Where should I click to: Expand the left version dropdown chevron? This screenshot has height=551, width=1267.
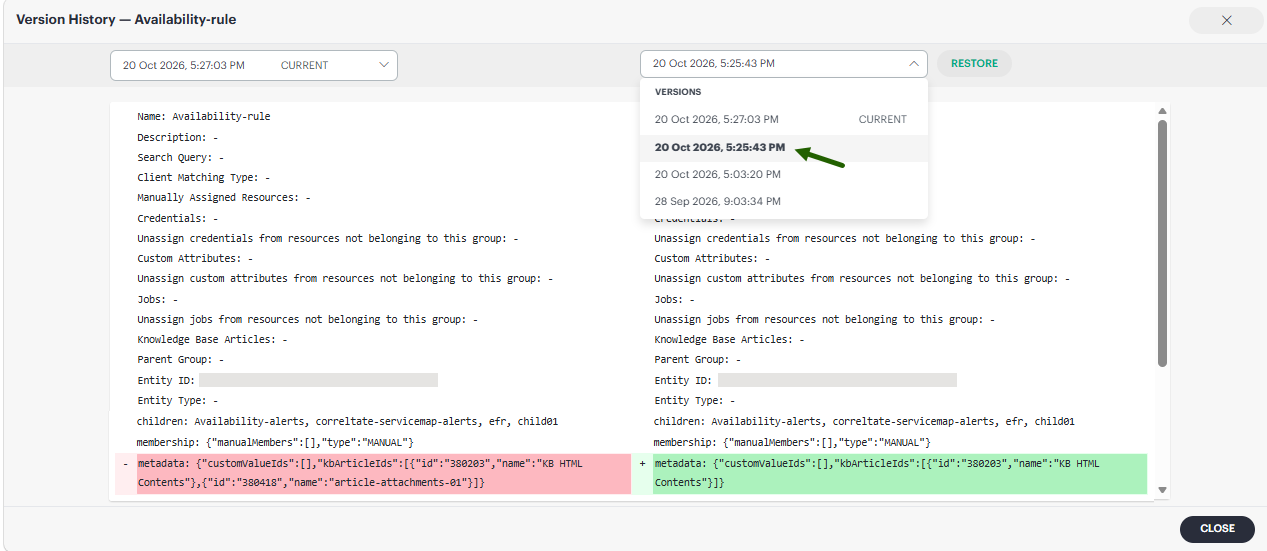[x=384, y=65]
